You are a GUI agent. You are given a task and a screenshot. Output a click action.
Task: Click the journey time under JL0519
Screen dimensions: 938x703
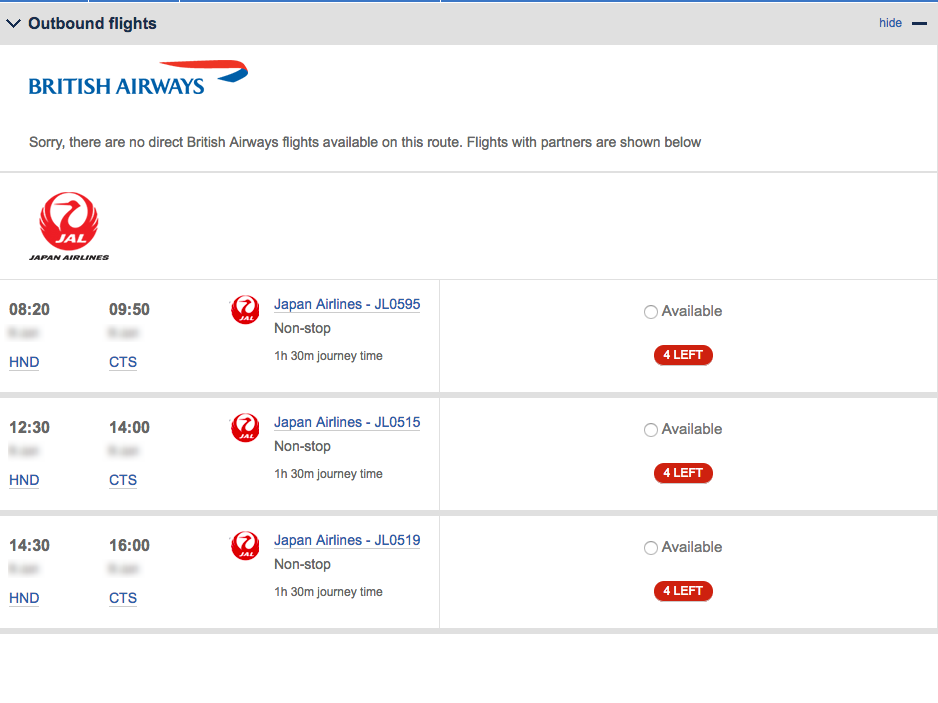click(x=328, y=592)
